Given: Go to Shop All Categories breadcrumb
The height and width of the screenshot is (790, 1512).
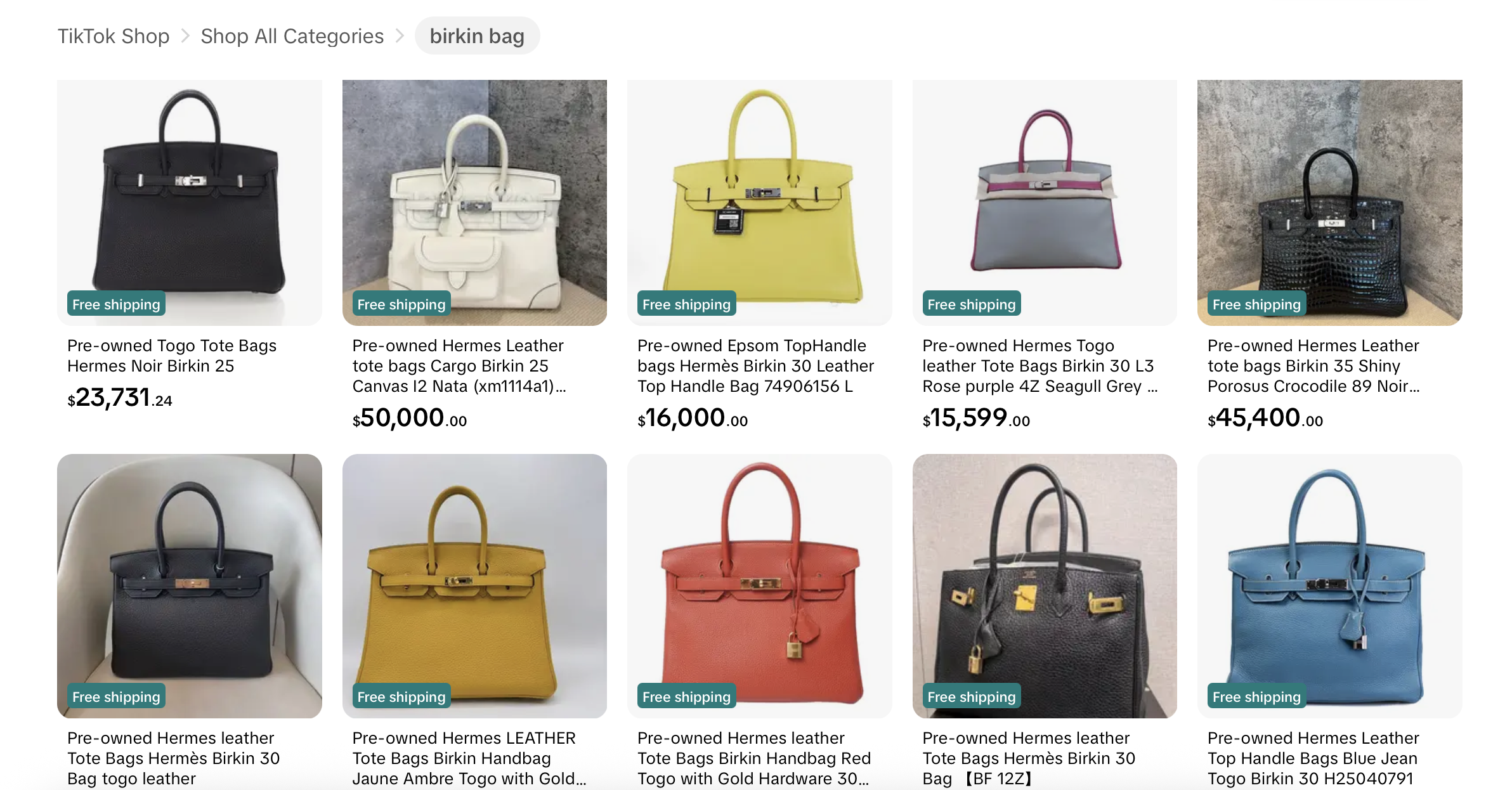Looking at the screenshot, I should (292, 36).
